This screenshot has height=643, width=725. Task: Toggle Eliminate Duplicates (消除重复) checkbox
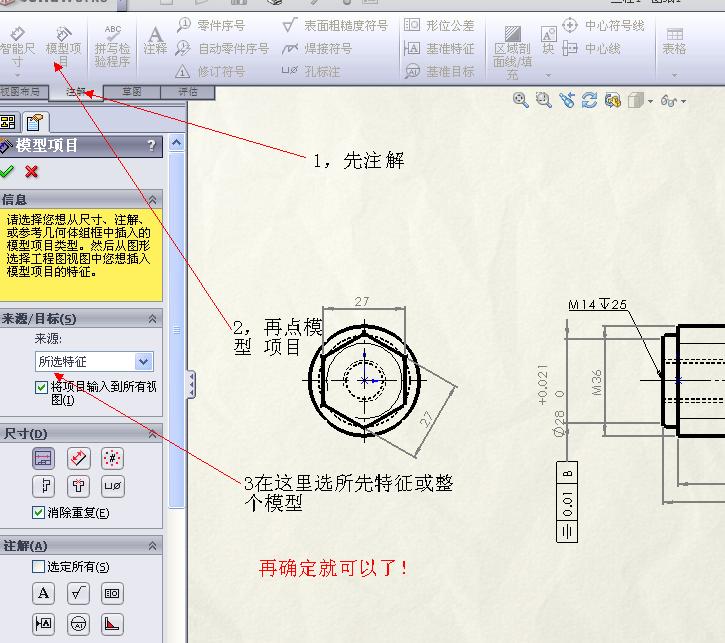click(38, 512)
